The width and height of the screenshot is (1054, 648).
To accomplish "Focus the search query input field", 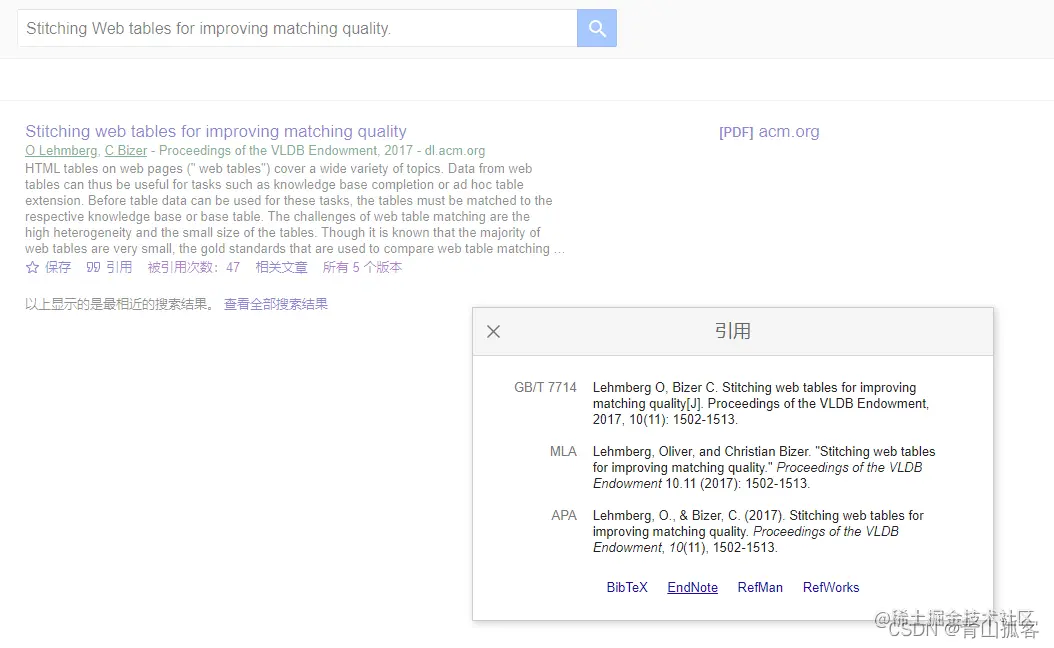I will [297, 28].
